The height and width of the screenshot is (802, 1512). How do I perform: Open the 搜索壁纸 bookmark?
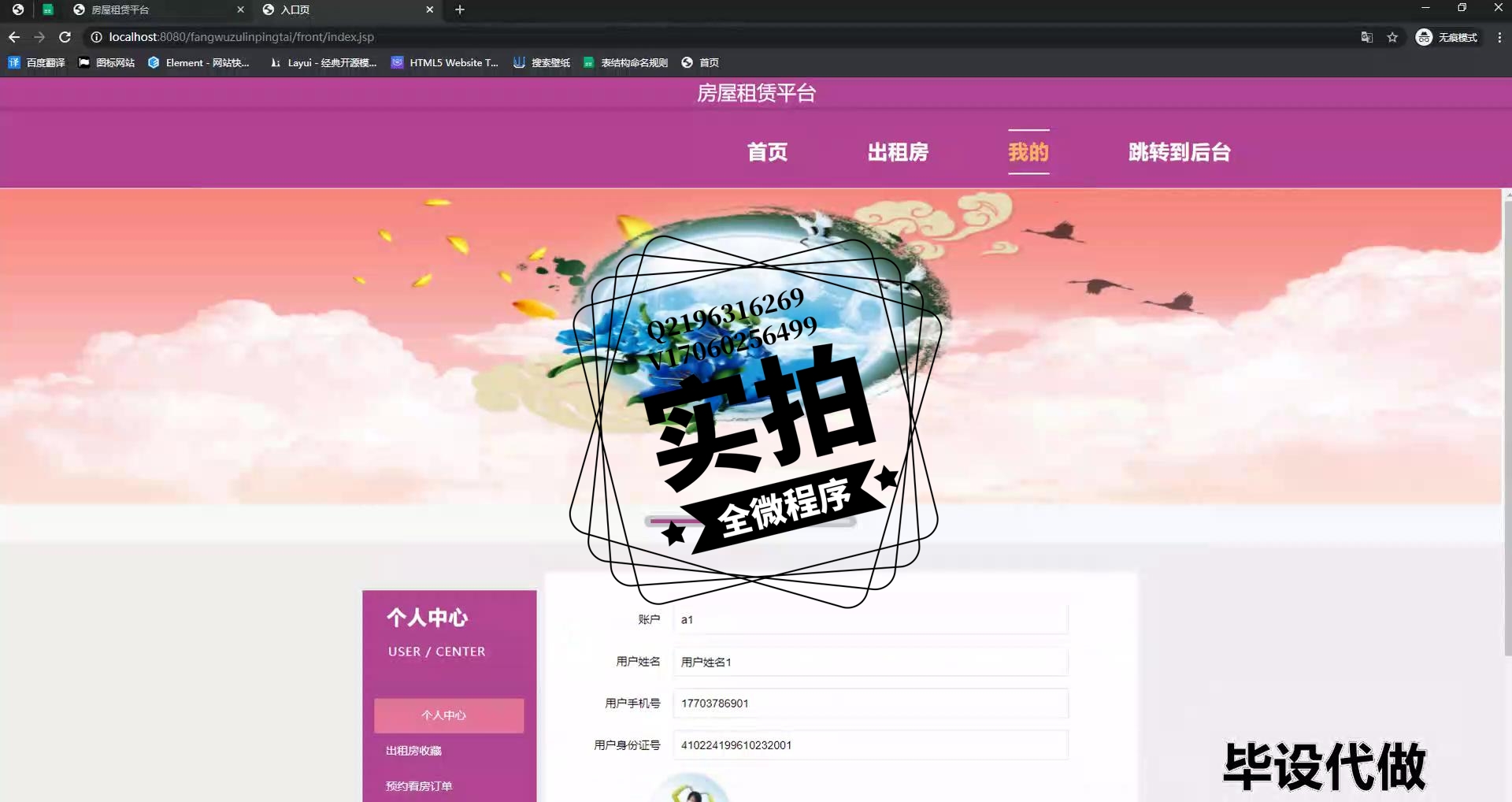click(x=542, y=62)
